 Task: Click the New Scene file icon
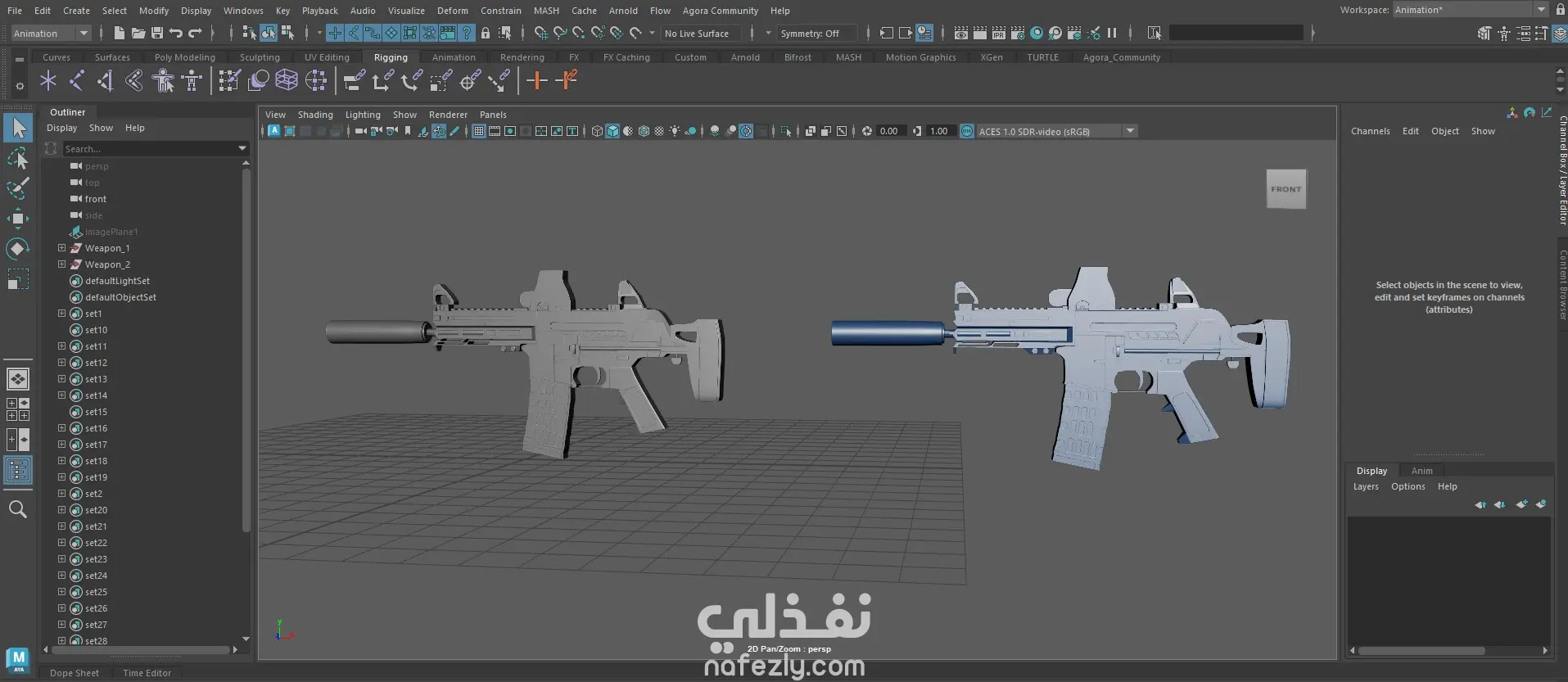[x=120, y=33]
